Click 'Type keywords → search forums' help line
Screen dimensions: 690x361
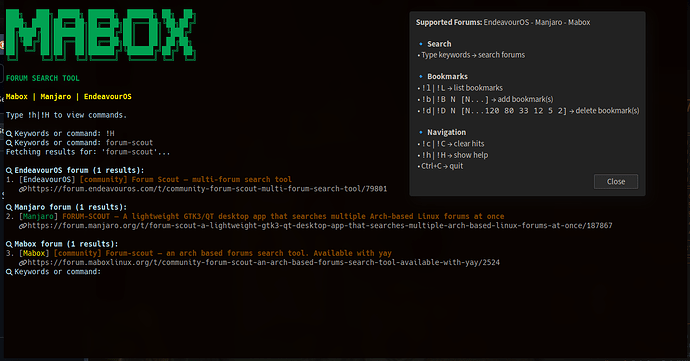(x=471, y=55)
